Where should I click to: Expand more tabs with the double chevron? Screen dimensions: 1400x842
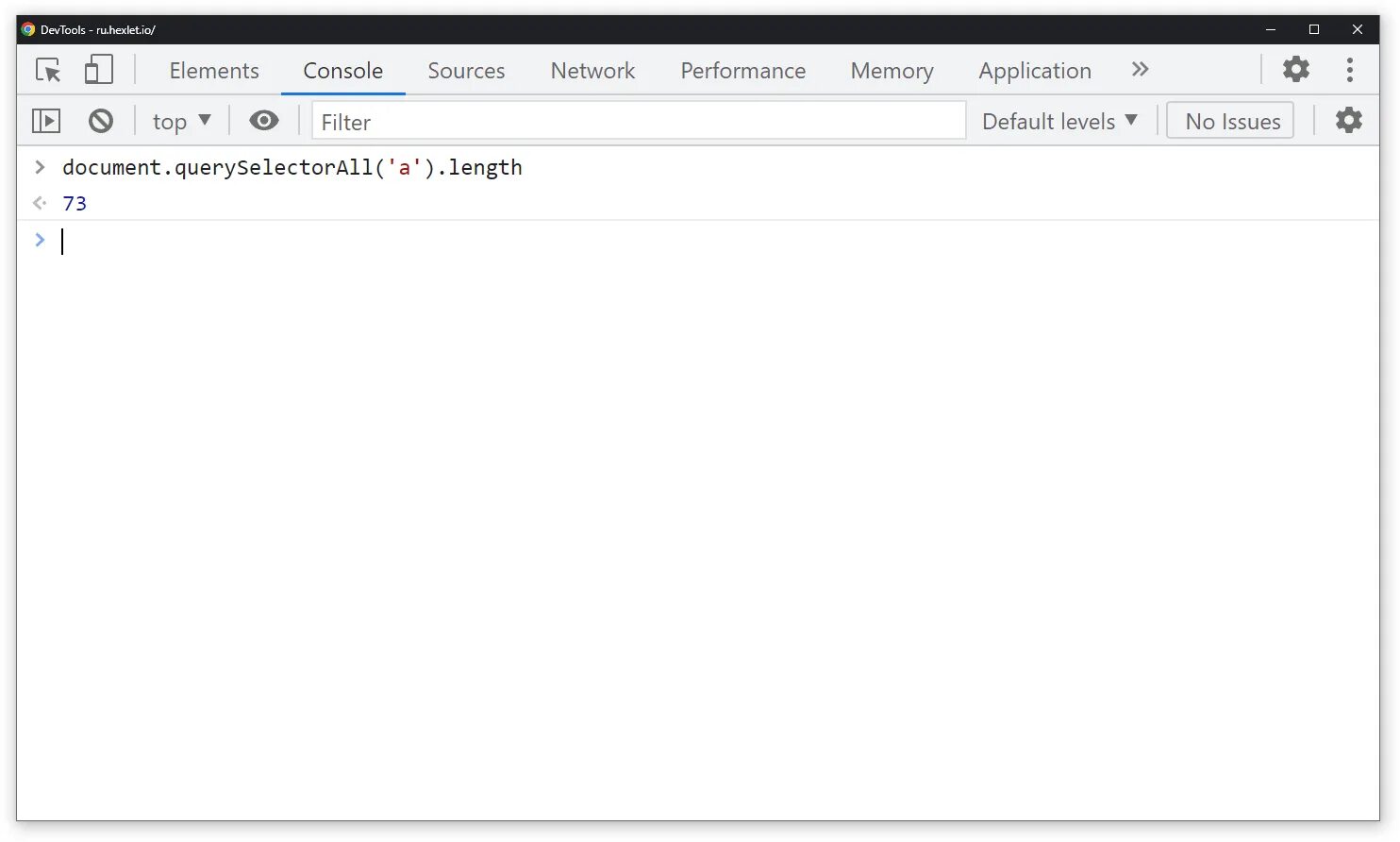[x=1140, y=69]
